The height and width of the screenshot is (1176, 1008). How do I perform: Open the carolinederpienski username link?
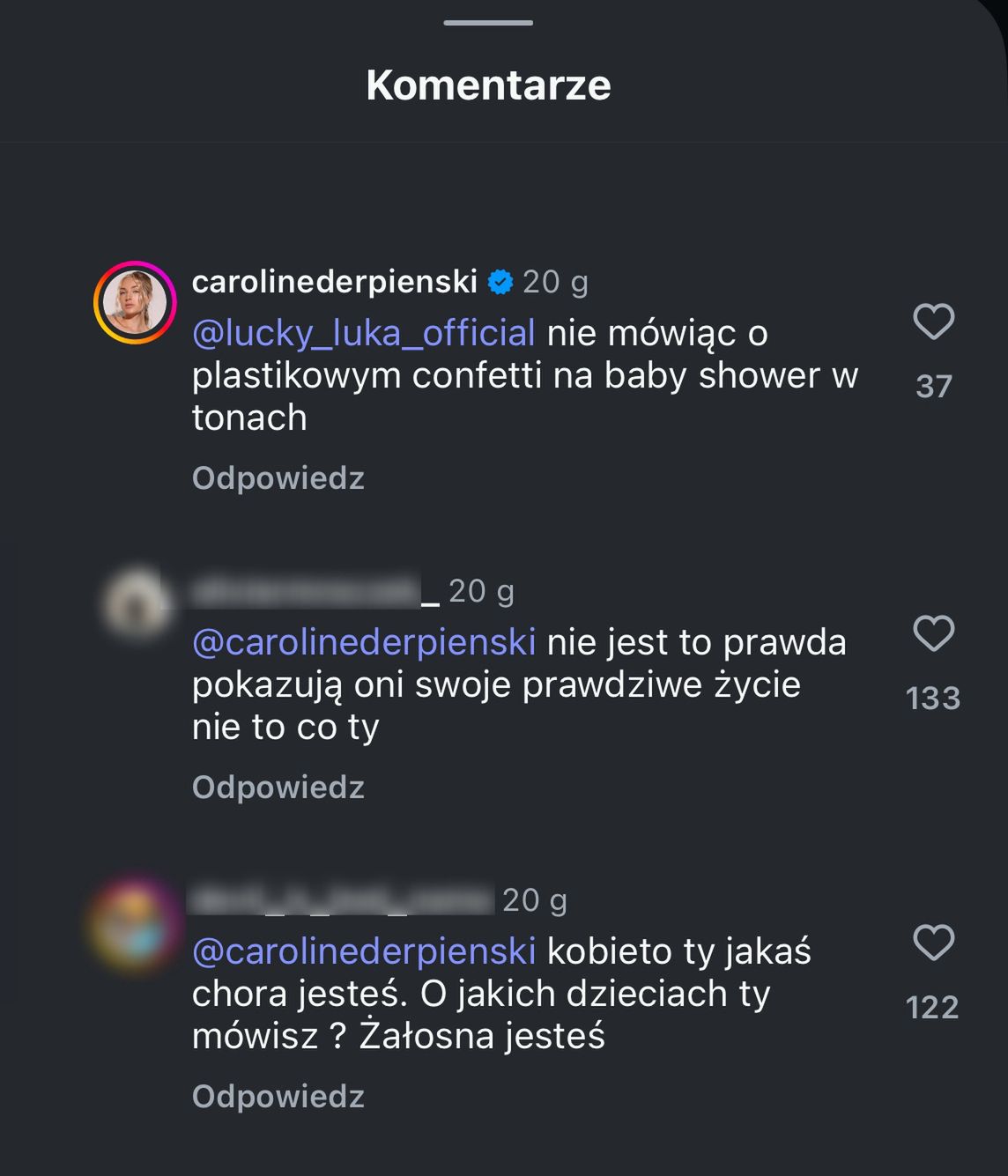tap(334, 282)
